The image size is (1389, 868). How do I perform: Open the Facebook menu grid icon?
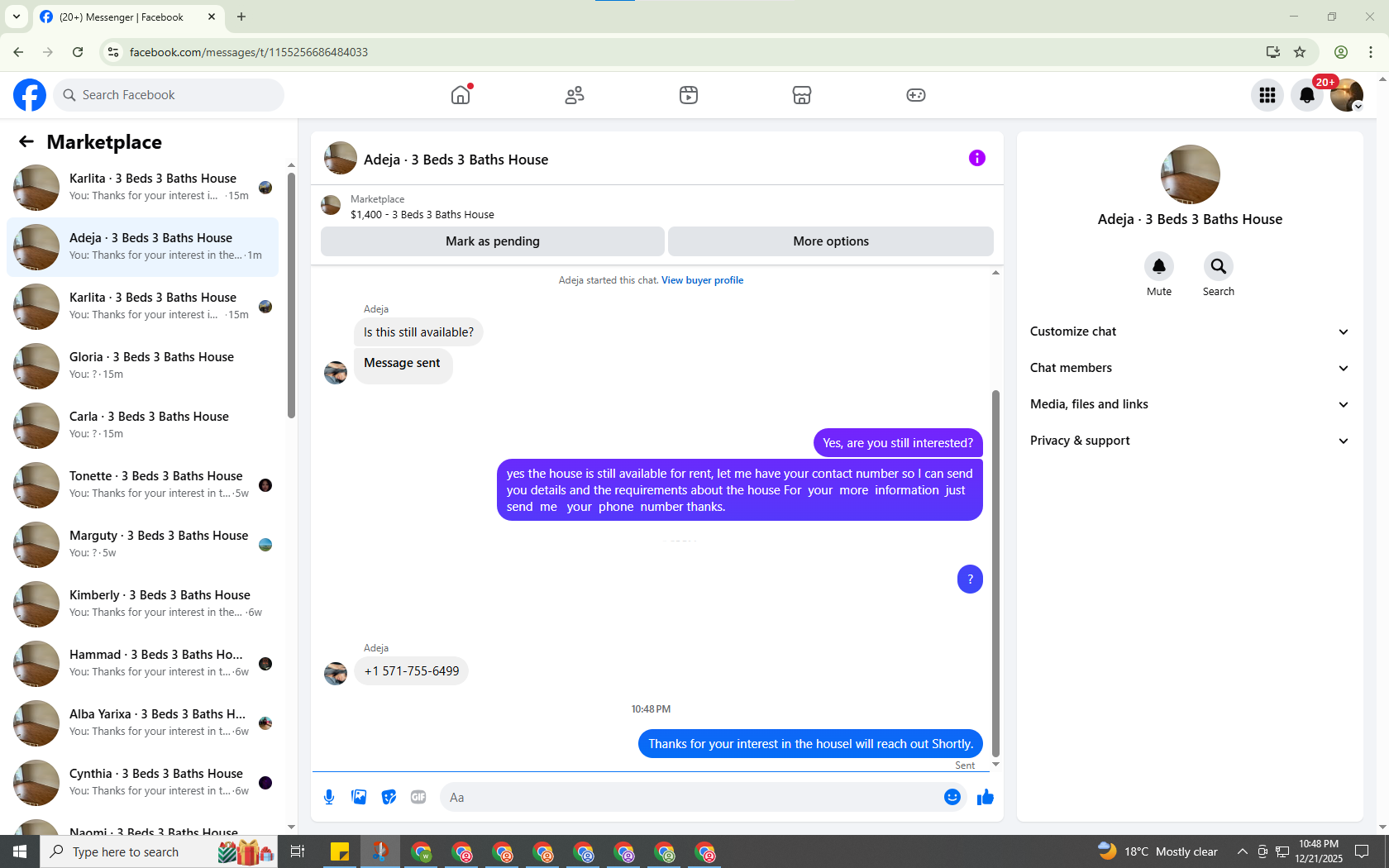(x=1267, y=95)
